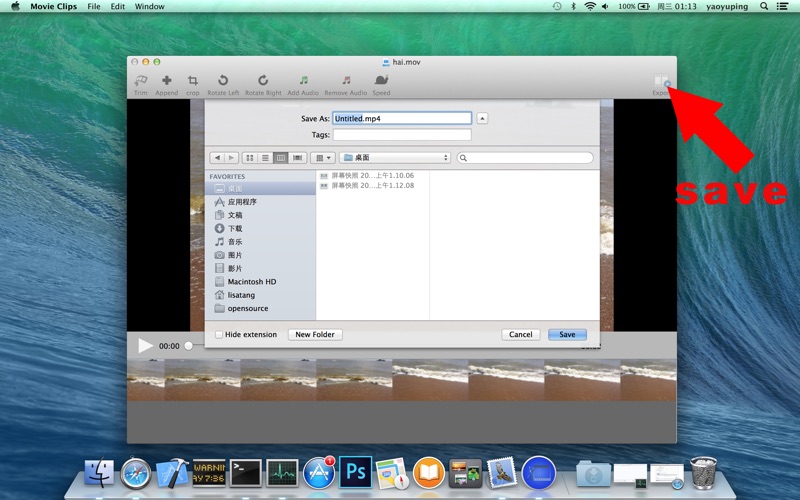Open the Apple menu
This screenshot has width=800, height=500.
(x=15, y=6)
